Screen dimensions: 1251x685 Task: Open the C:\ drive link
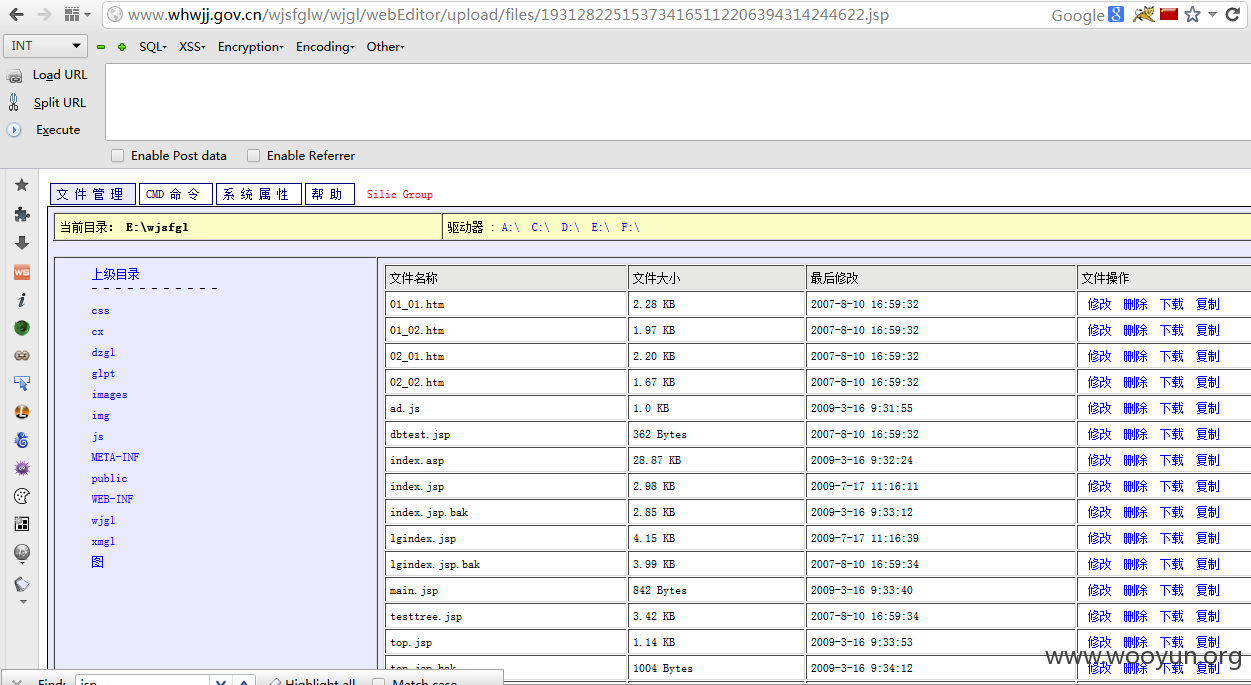point(540,227)
